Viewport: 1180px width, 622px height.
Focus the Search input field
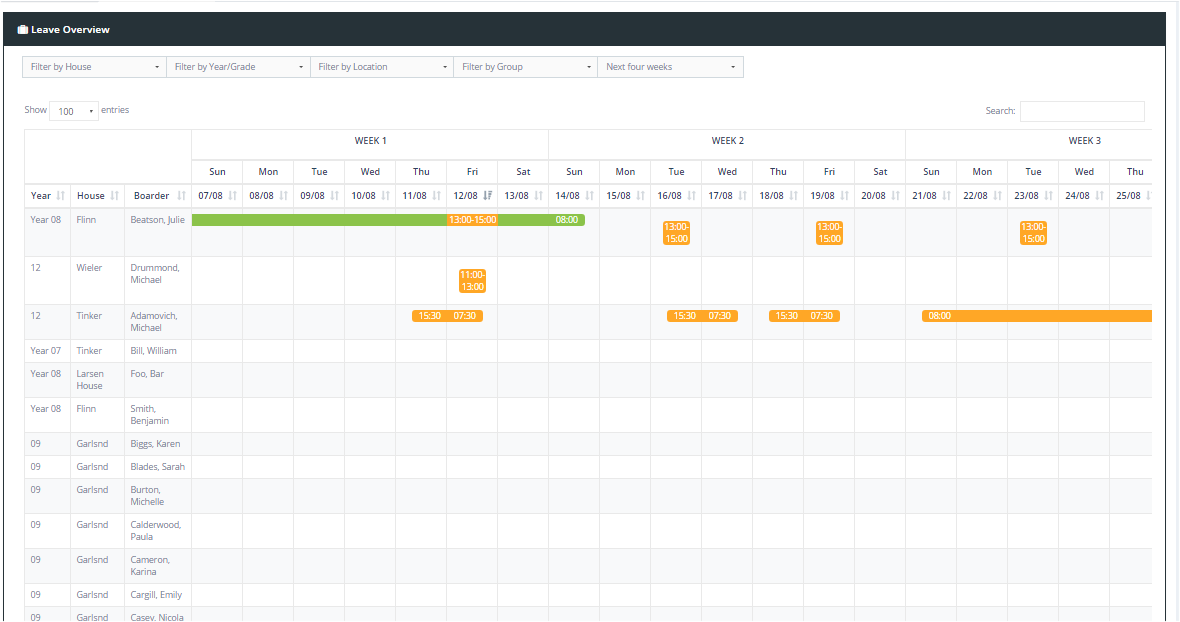(1082, 111)
